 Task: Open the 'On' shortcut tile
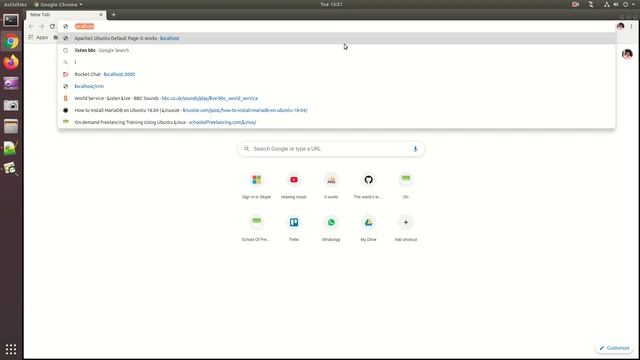point(406,186)
